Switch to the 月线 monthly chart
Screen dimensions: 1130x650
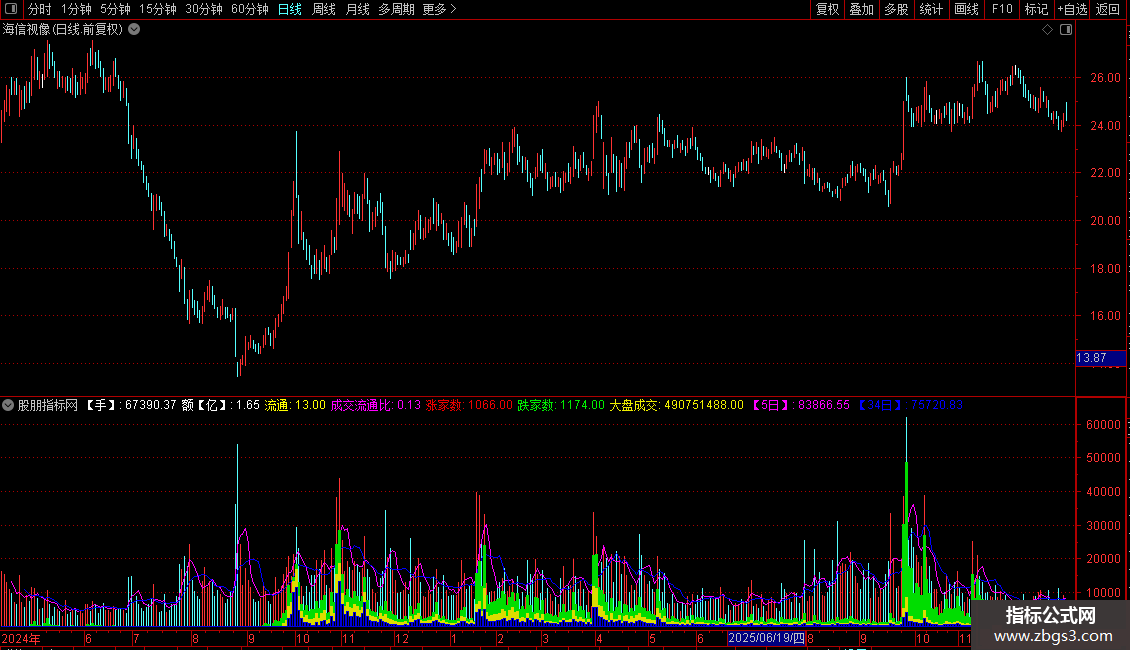357,9
